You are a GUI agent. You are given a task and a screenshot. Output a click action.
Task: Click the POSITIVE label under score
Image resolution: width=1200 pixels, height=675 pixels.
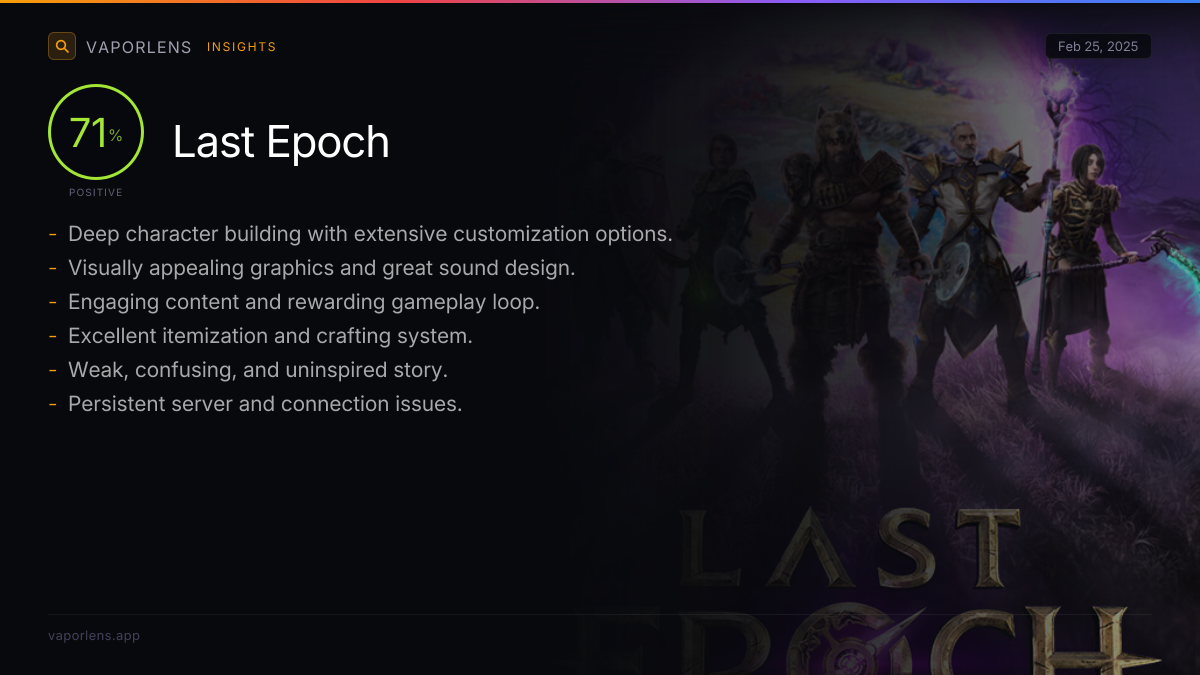click(96, 192)
